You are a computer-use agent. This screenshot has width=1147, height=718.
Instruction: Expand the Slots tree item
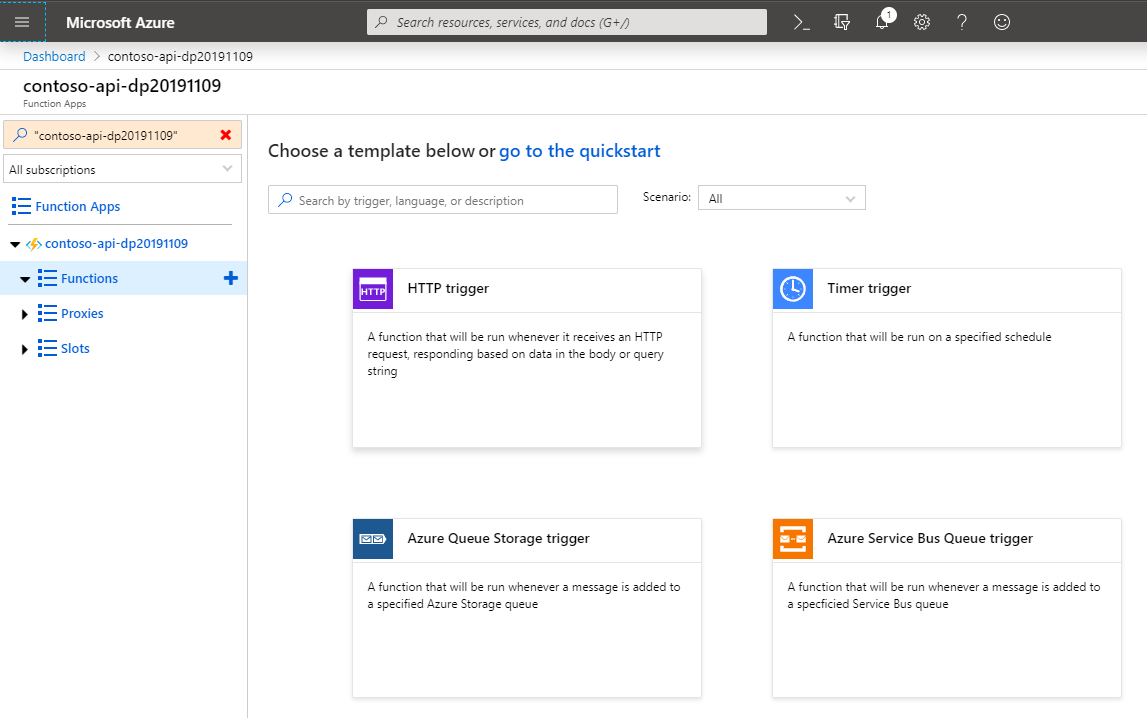[24, 348]
